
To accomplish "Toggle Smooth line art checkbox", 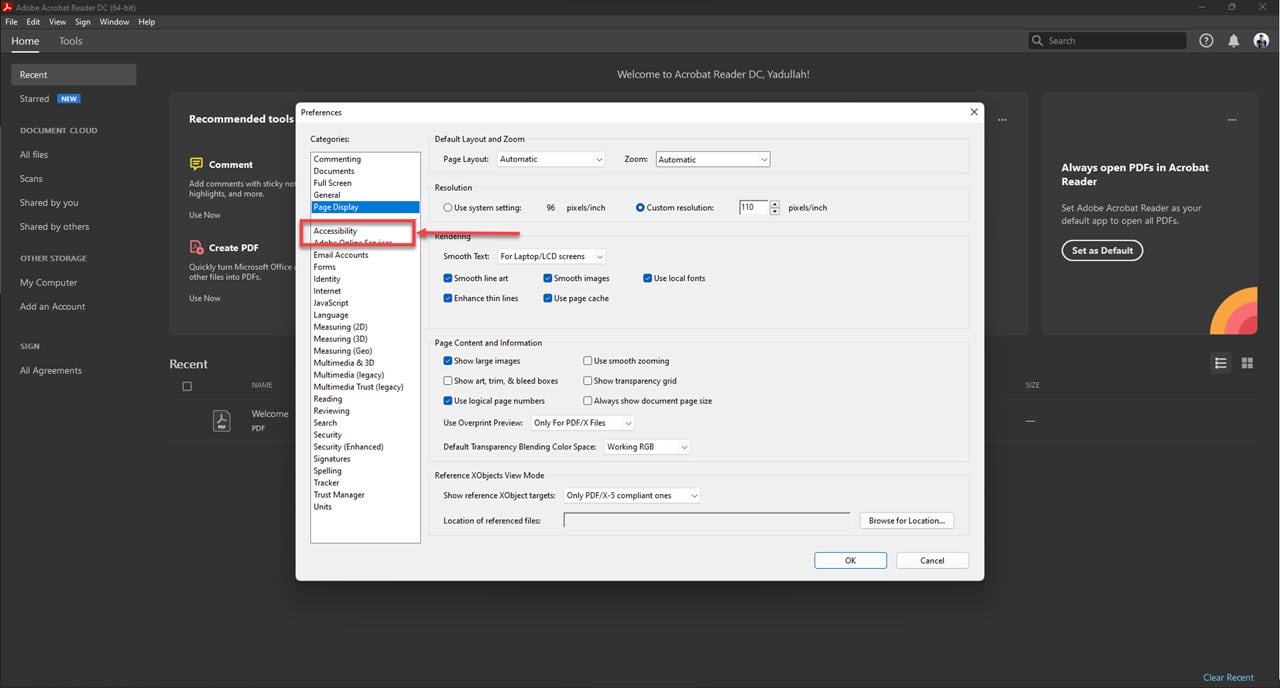I will click(x=448, y=278).
